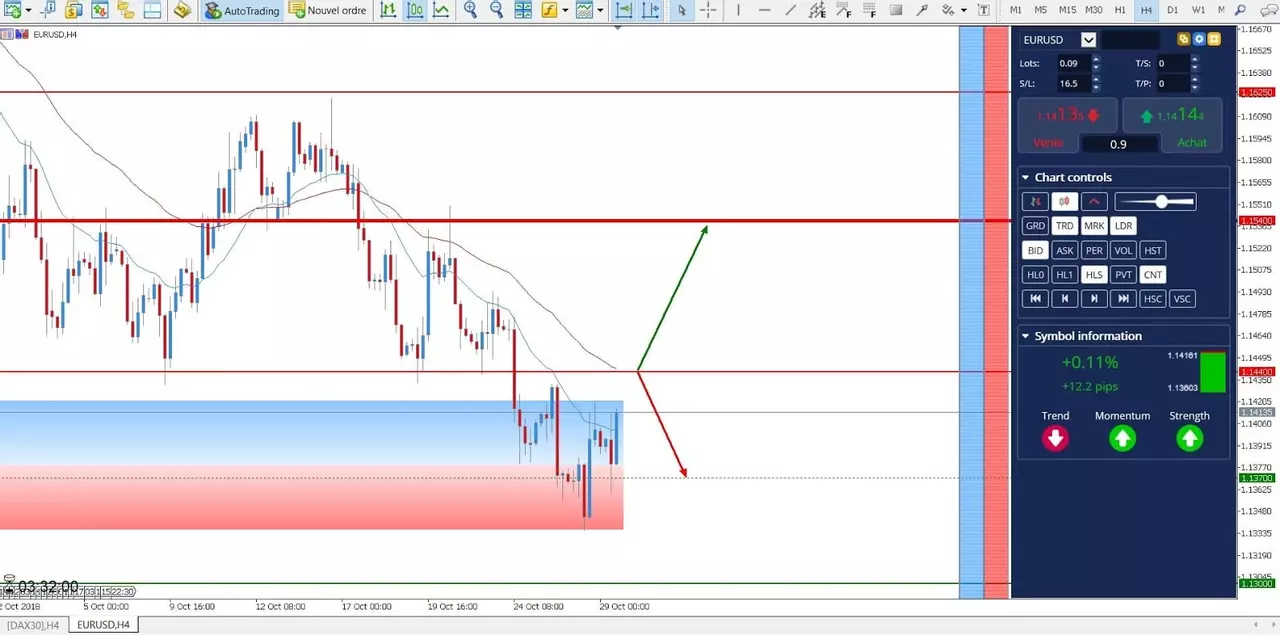Open the EURUSD,H4 chart tab
Screen dimensions: 1280x635
click(x=103, y=625)
